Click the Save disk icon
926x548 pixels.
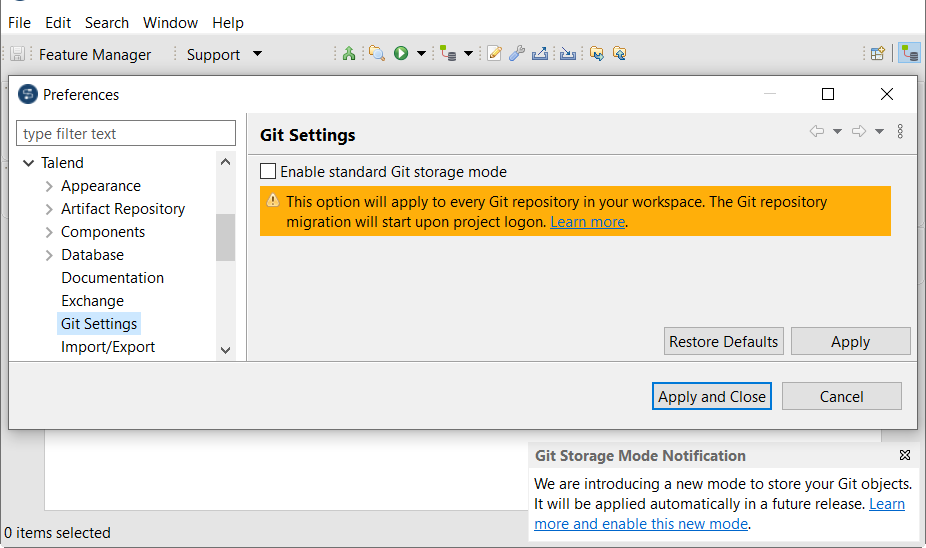point(18,54)
